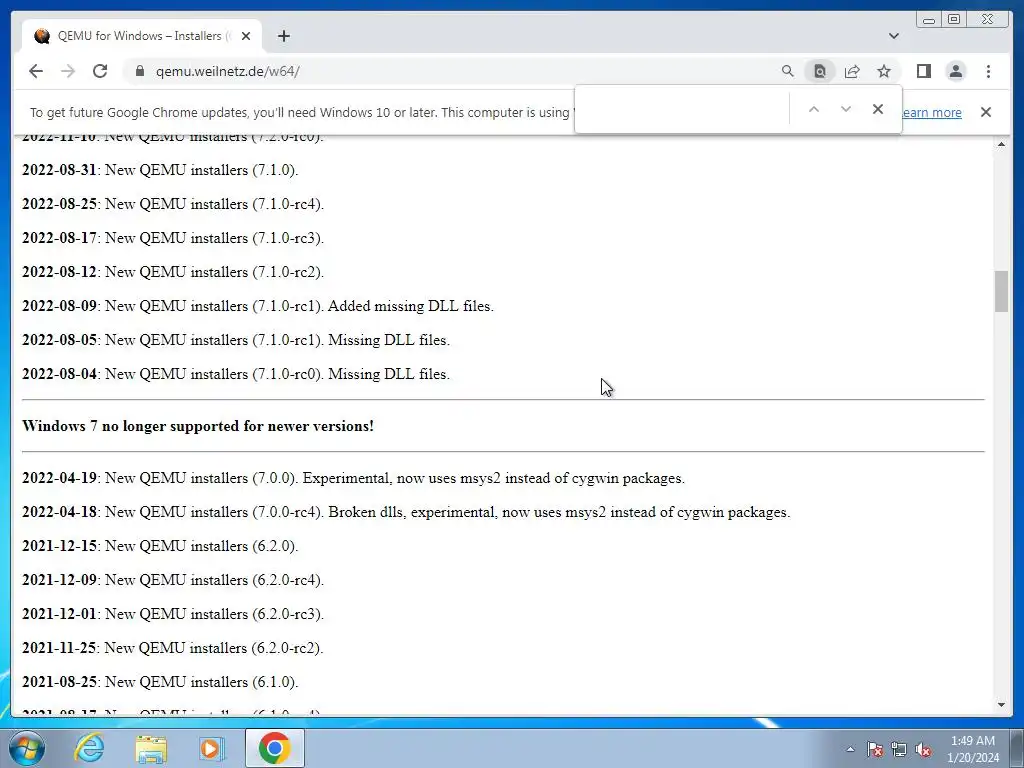
Task: Click the vertical scrollbar thumb
Action: coord(1001,291)
